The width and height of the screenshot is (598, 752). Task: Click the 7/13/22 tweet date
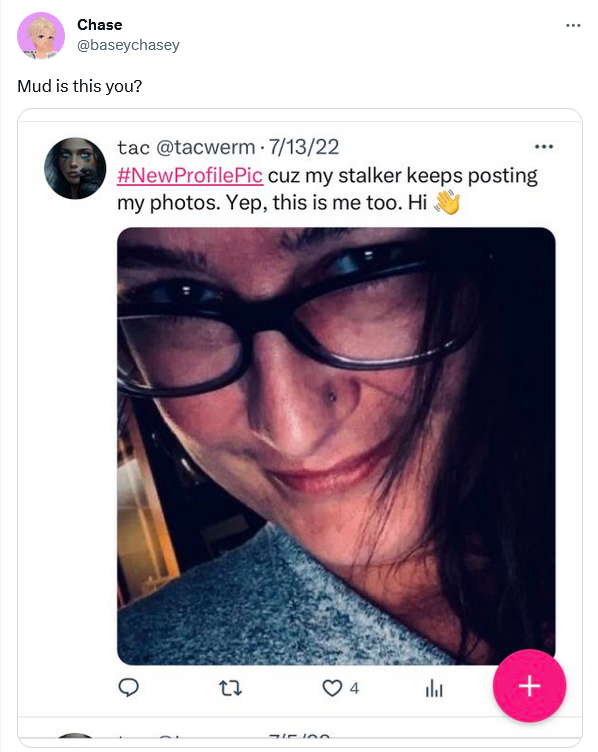tap(304, 147)
